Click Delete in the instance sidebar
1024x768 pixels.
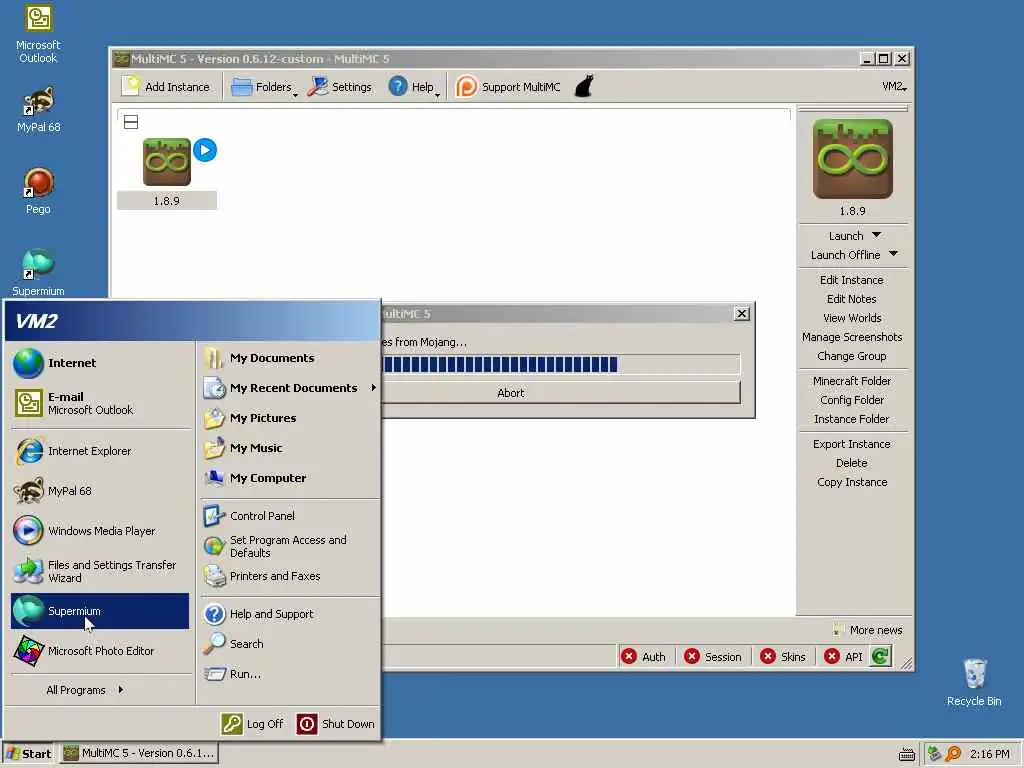tap(852, 463)
